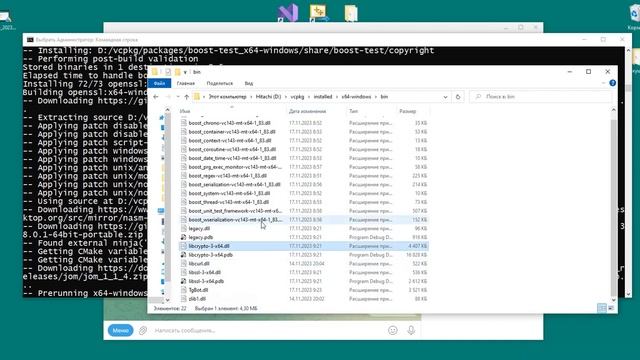Click command prompt scroll down arrow
The image size is (640, 360).
pos(628,293)
